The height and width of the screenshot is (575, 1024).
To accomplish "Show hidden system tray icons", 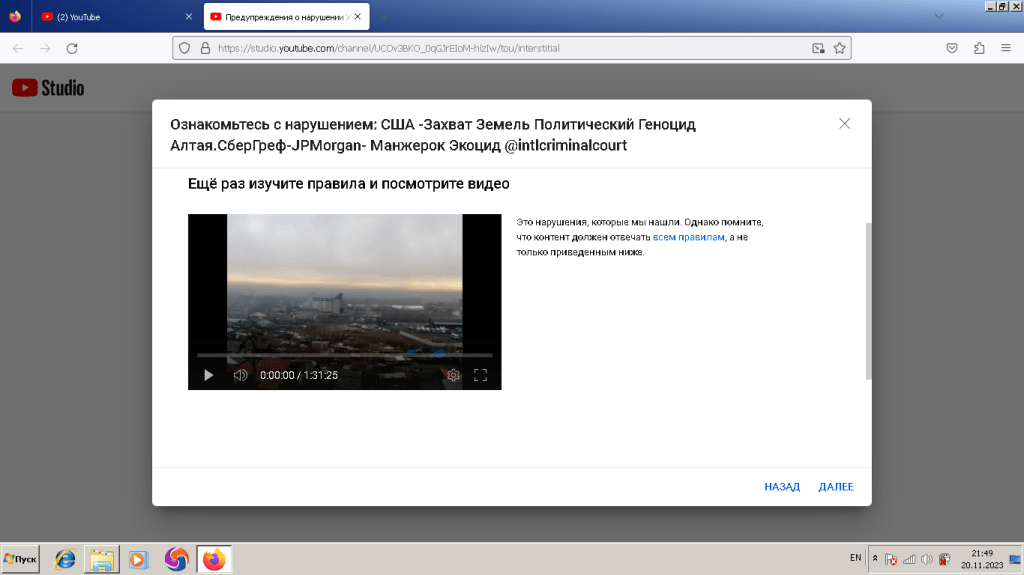I will (876, 558).
